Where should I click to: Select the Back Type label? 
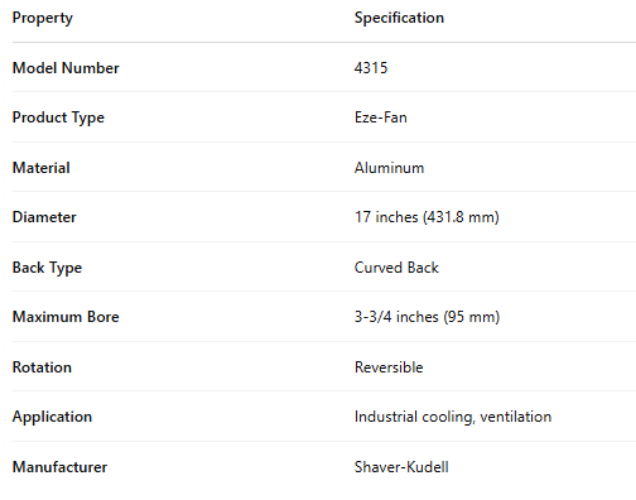click(47, 267)
